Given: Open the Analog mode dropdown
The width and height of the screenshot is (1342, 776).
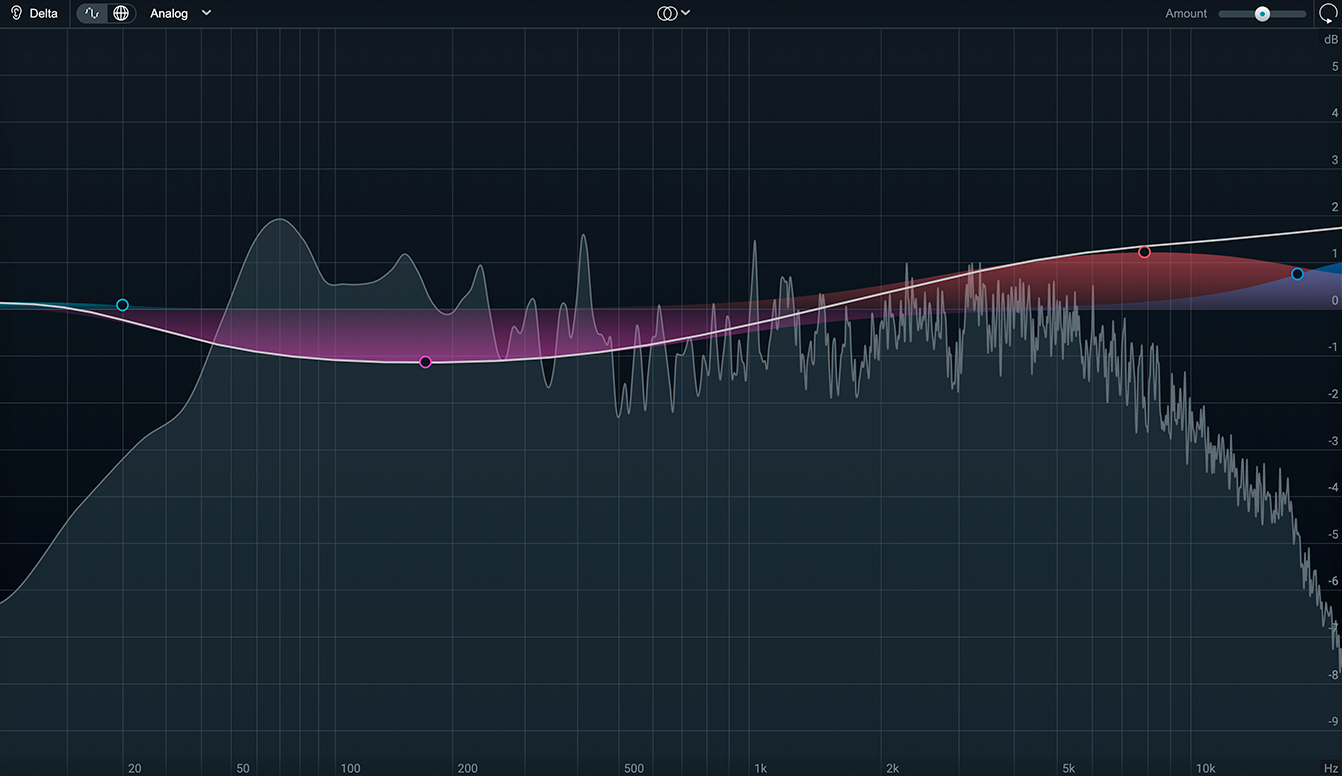Looking at the screenshot, I should tap(206, 14).
